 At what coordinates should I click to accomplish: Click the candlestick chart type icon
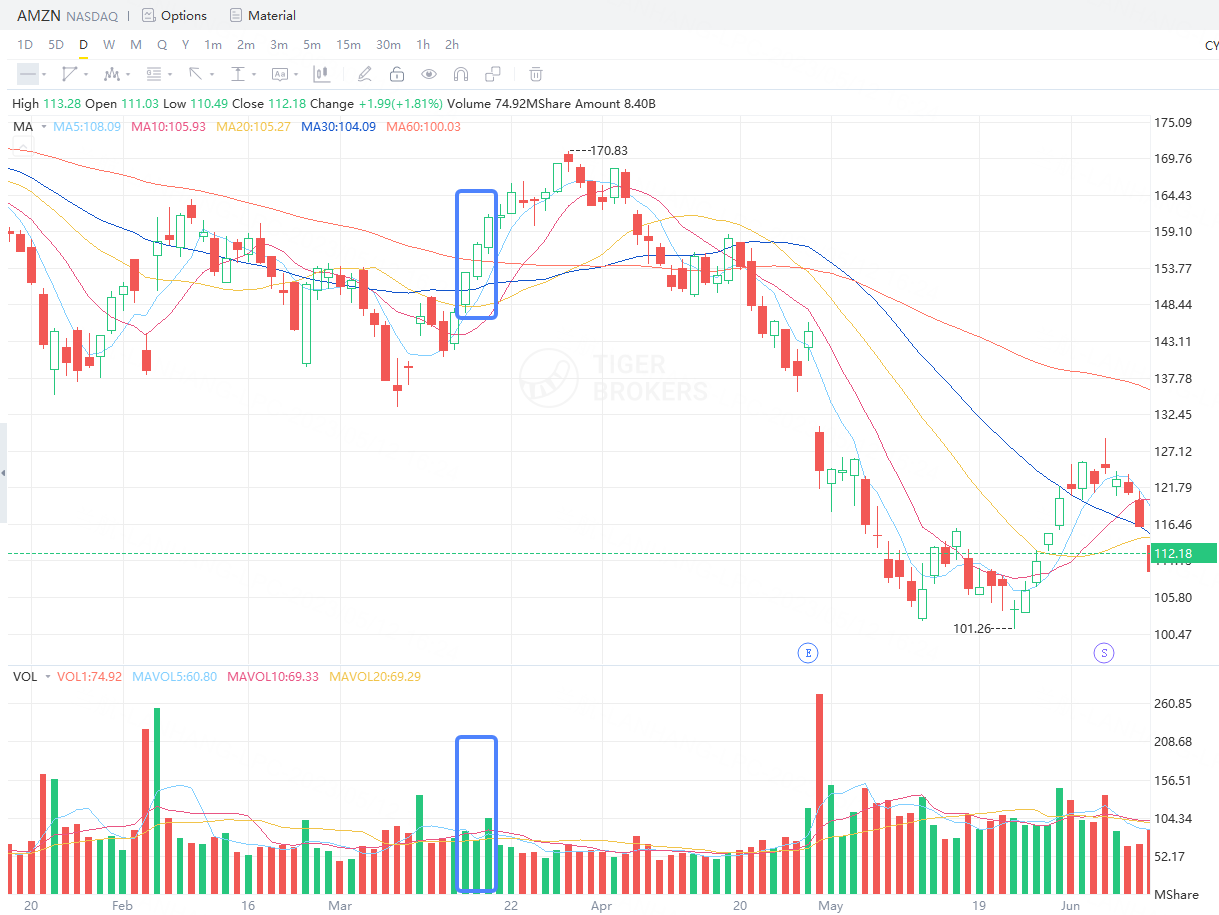(x=321, y=74)
